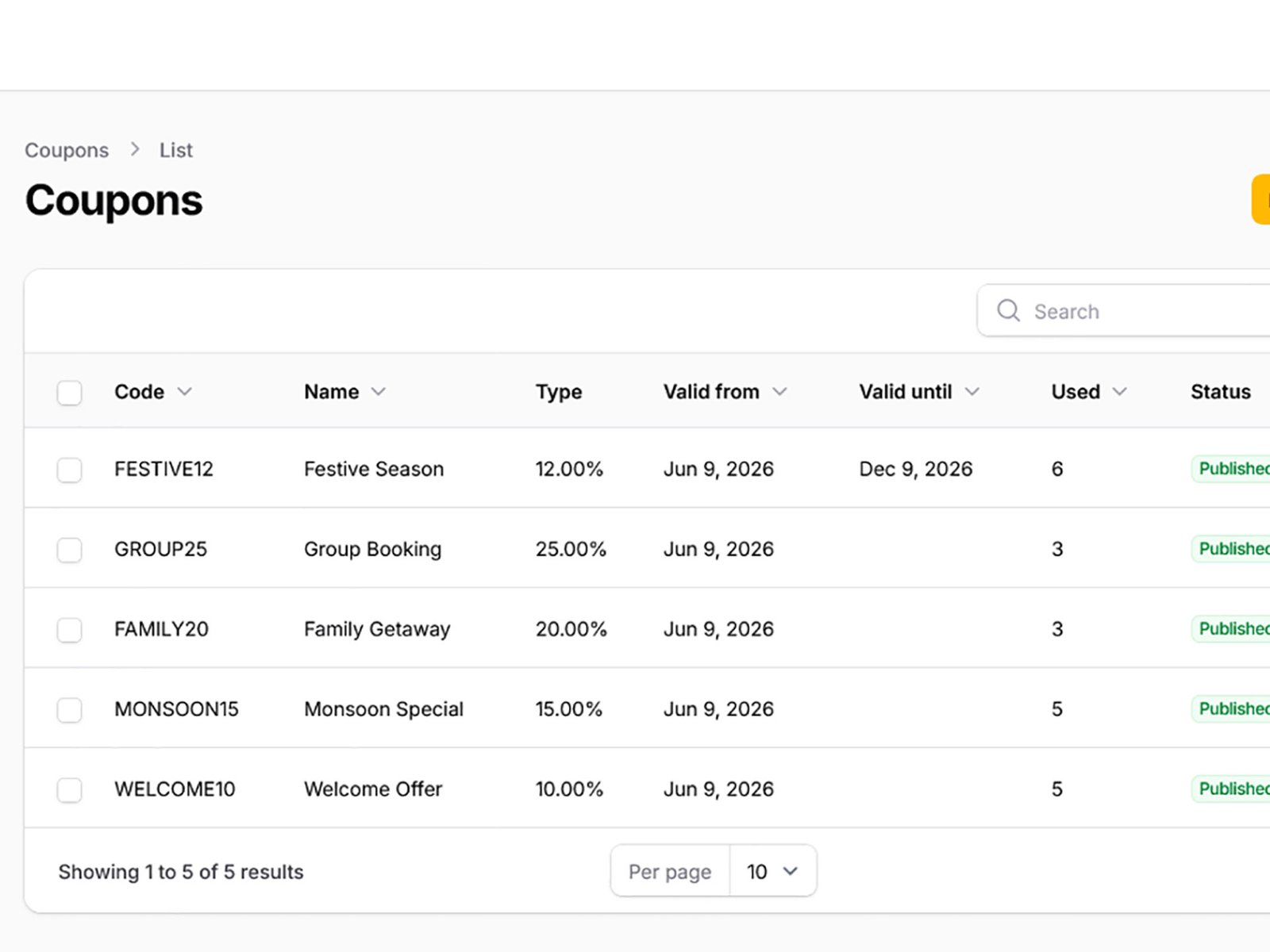
Task: Click the List breadcrumb item
Action: coord(176,150)
